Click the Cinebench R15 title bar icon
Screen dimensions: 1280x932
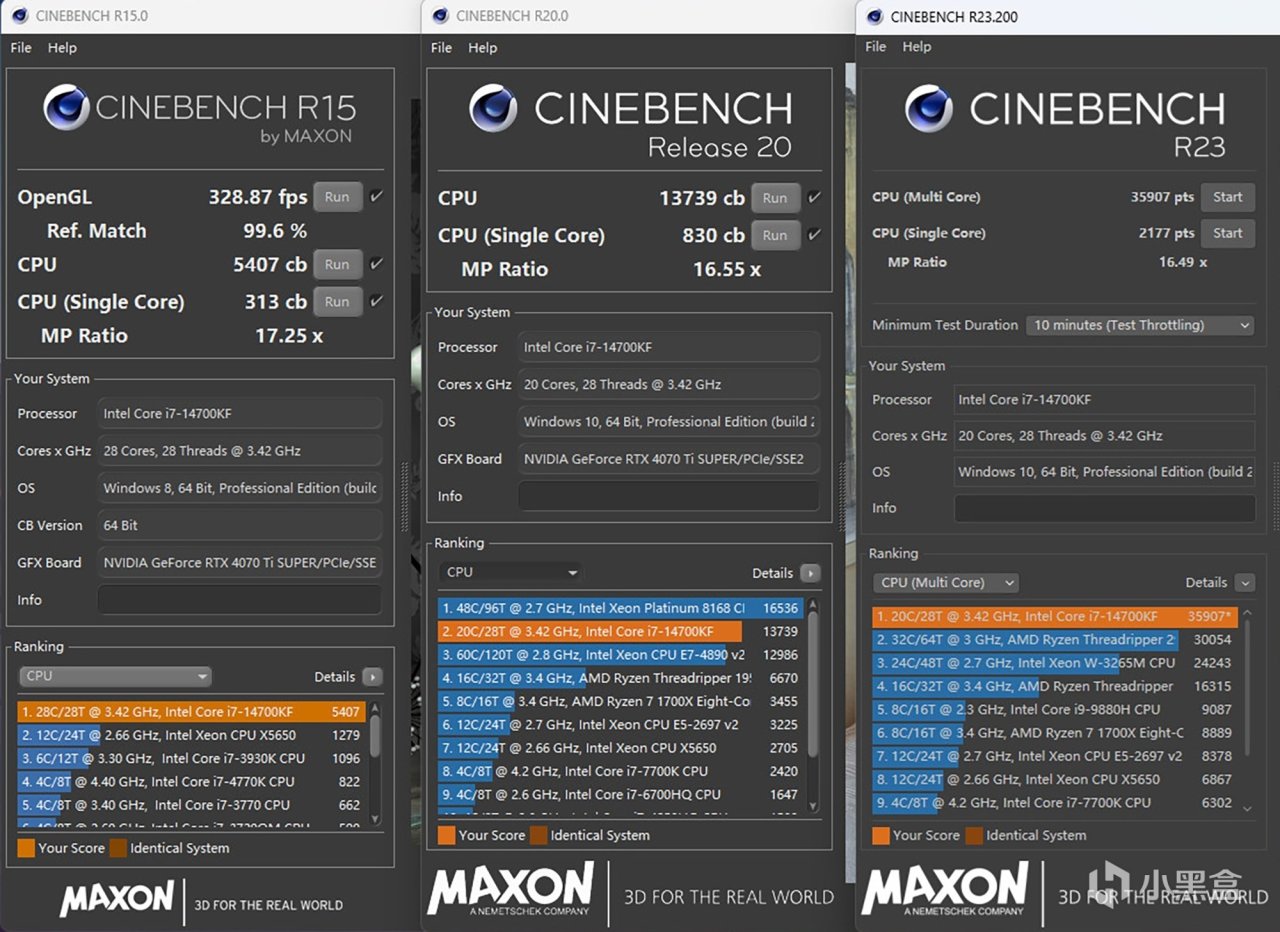[19, 16]
